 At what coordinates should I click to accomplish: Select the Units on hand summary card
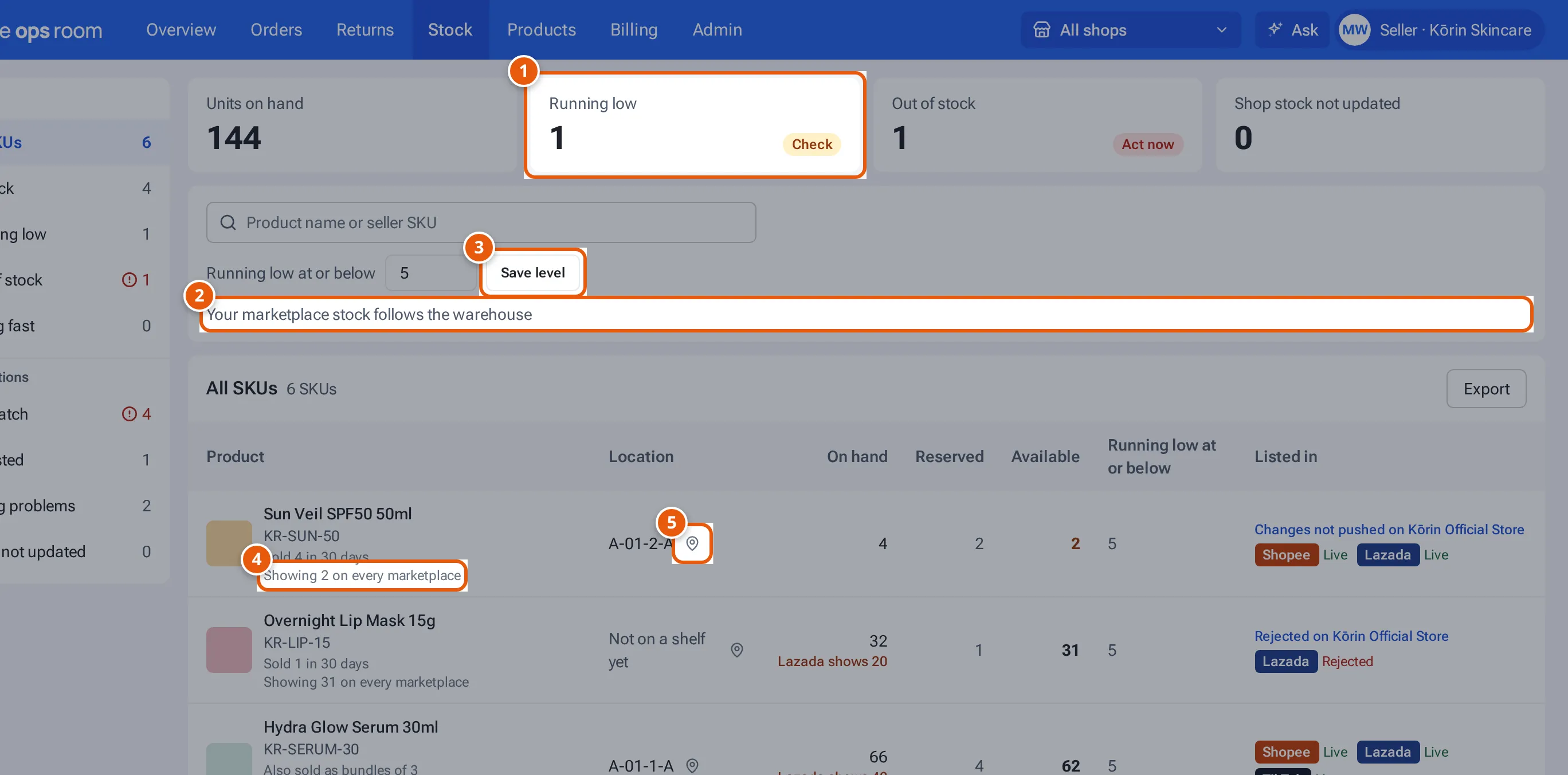coord(352,125)
